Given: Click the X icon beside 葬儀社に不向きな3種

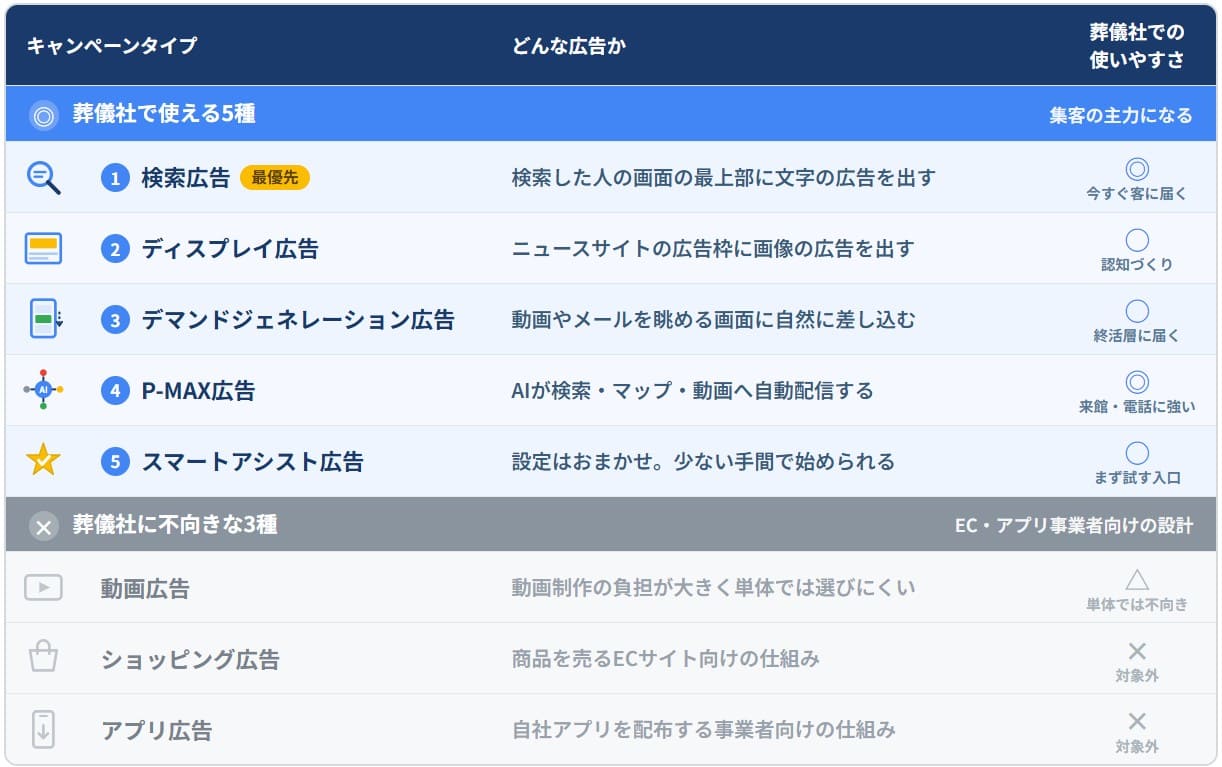Looking at the screenshot, I should (43, 526).
